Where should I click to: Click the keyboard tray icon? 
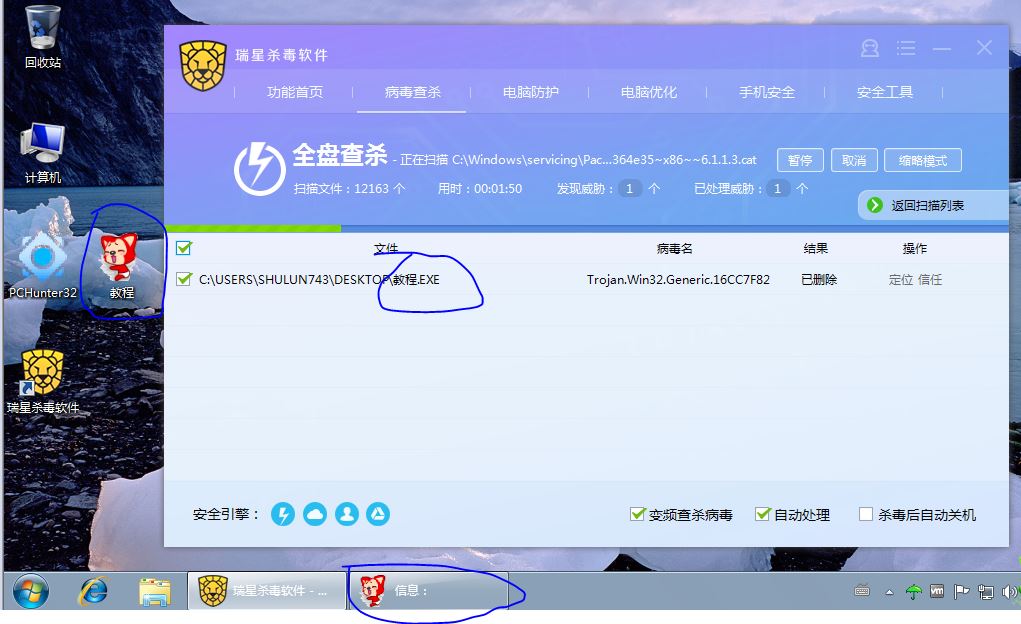862,591
